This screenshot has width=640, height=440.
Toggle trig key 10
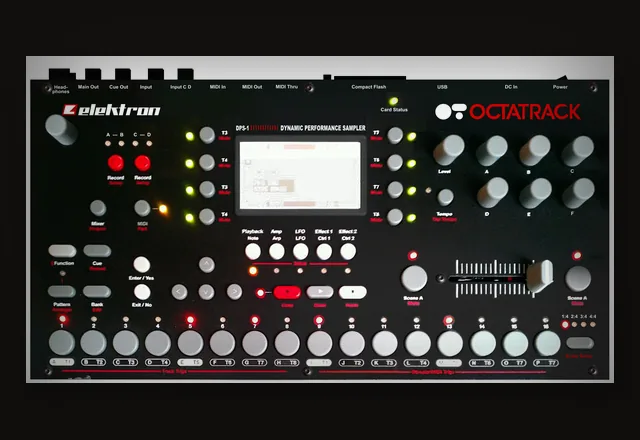tap(352, 343)
